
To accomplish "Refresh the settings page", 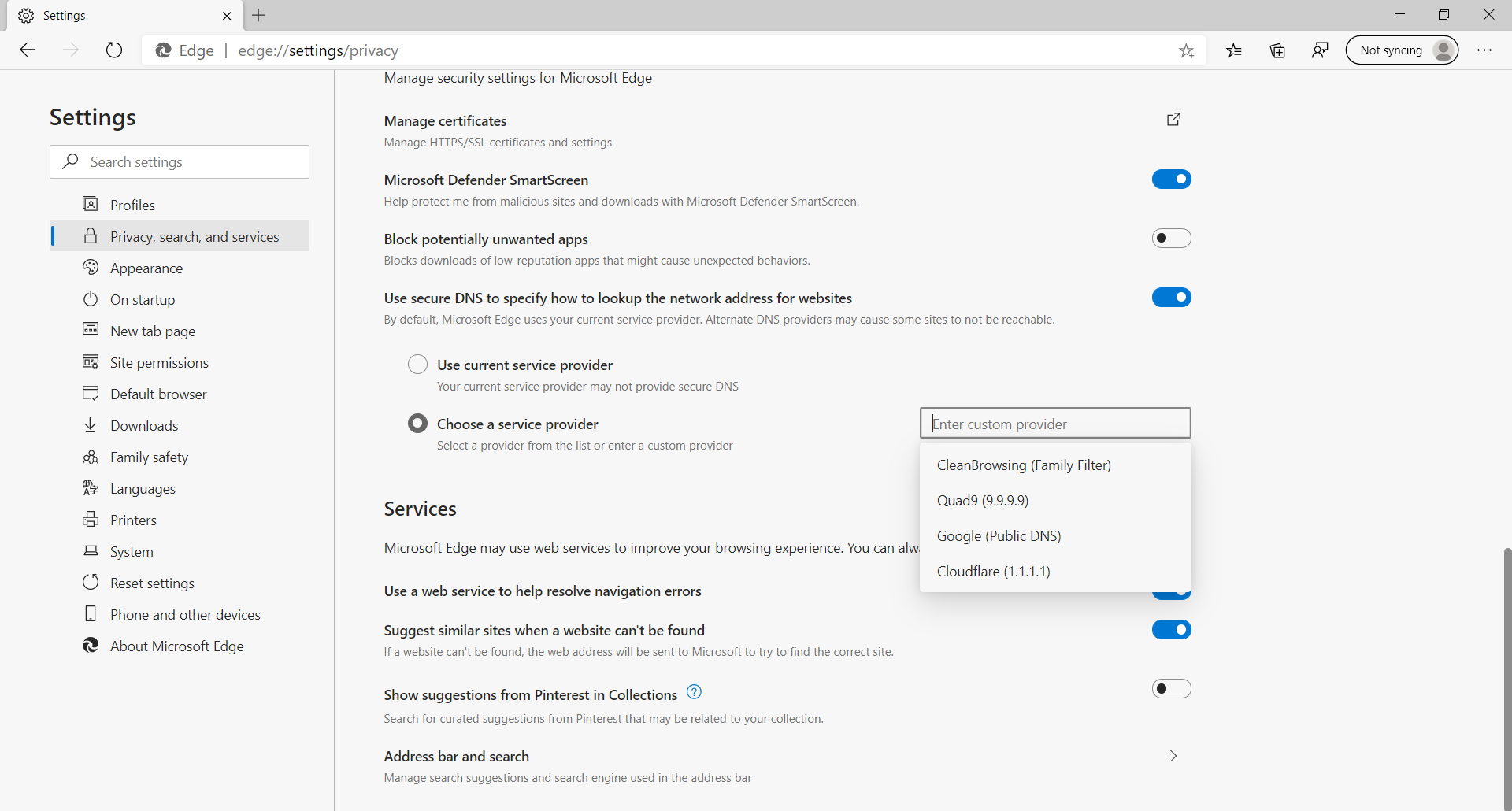I will [114, 50].
